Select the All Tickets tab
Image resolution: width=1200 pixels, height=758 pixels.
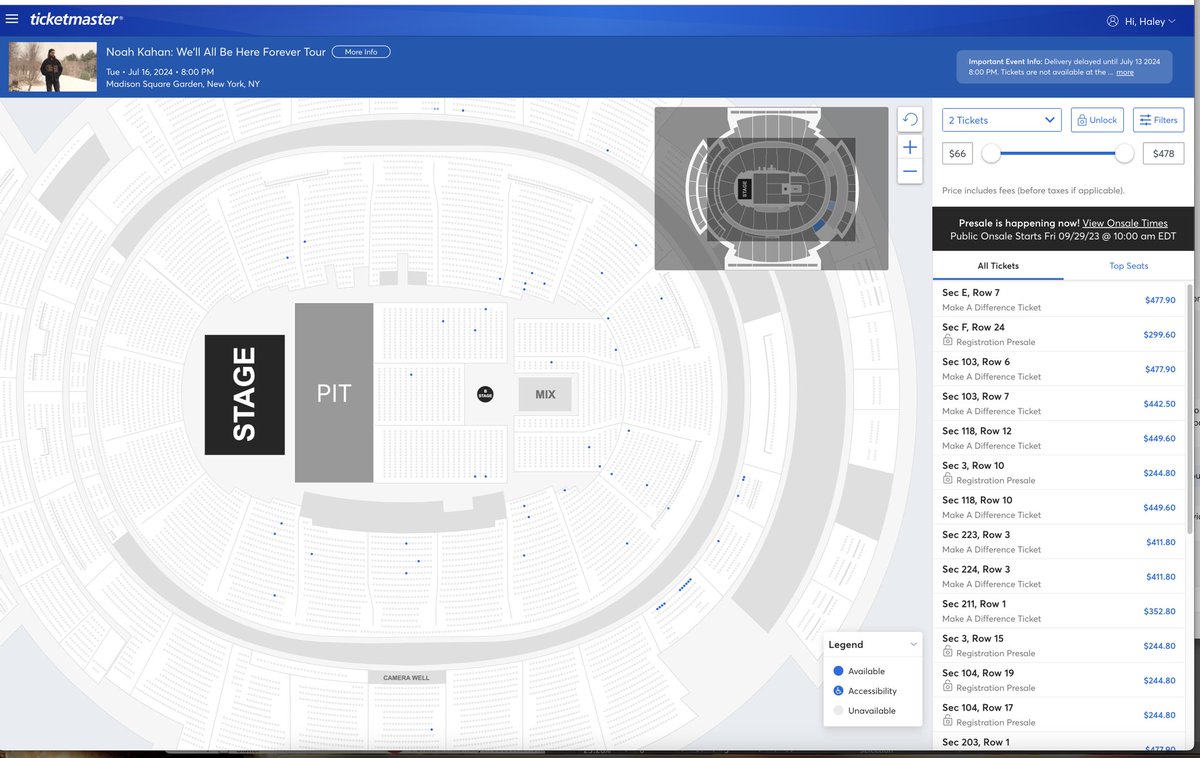[998, 266]
